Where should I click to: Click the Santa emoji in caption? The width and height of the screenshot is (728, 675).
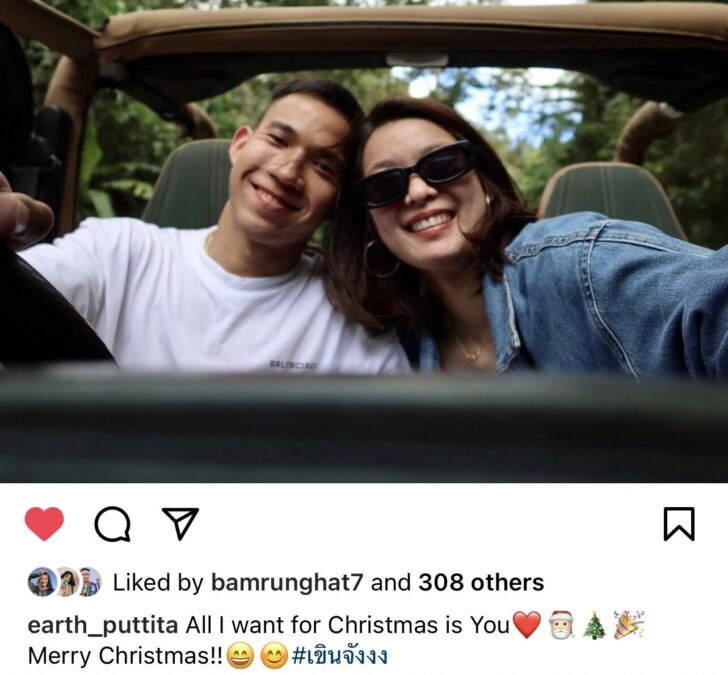pyautogui.click(x=561, y=625)
